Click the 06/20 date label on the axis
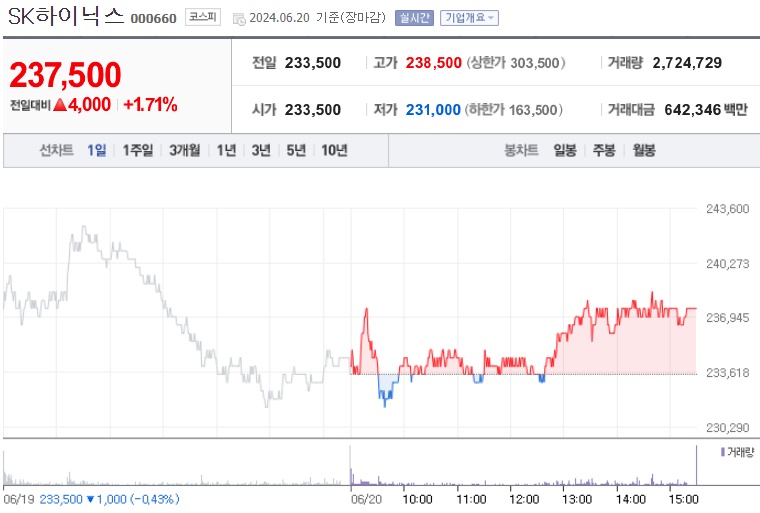760x513 pixels. [366, 499]
